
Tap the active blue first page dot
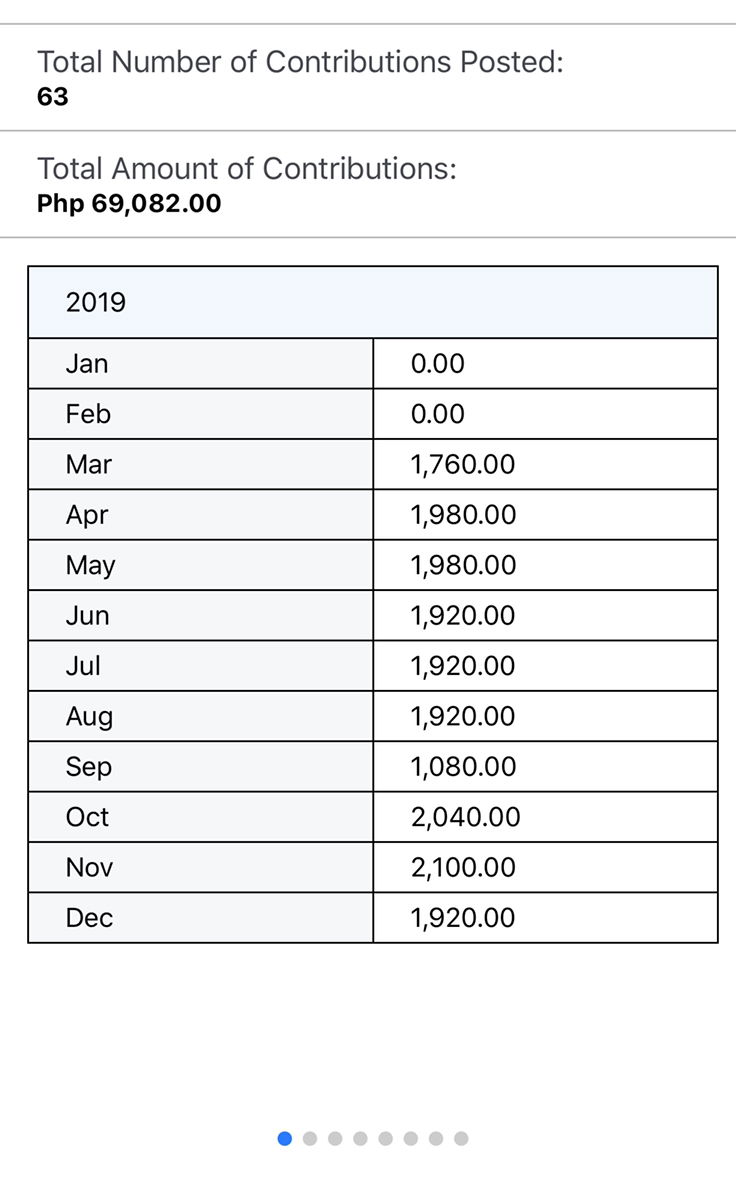pyautogui.click(x=285, y=1138)
